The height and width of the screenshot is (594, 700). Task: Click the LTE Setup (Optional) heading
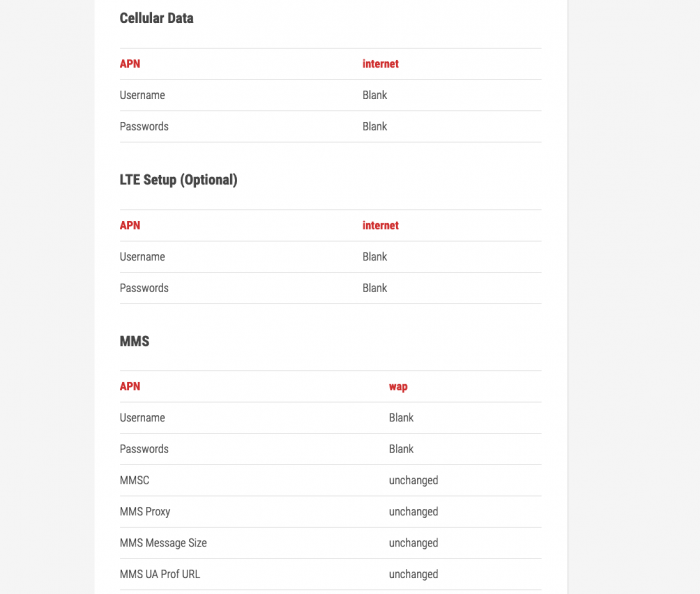(178, 180)
